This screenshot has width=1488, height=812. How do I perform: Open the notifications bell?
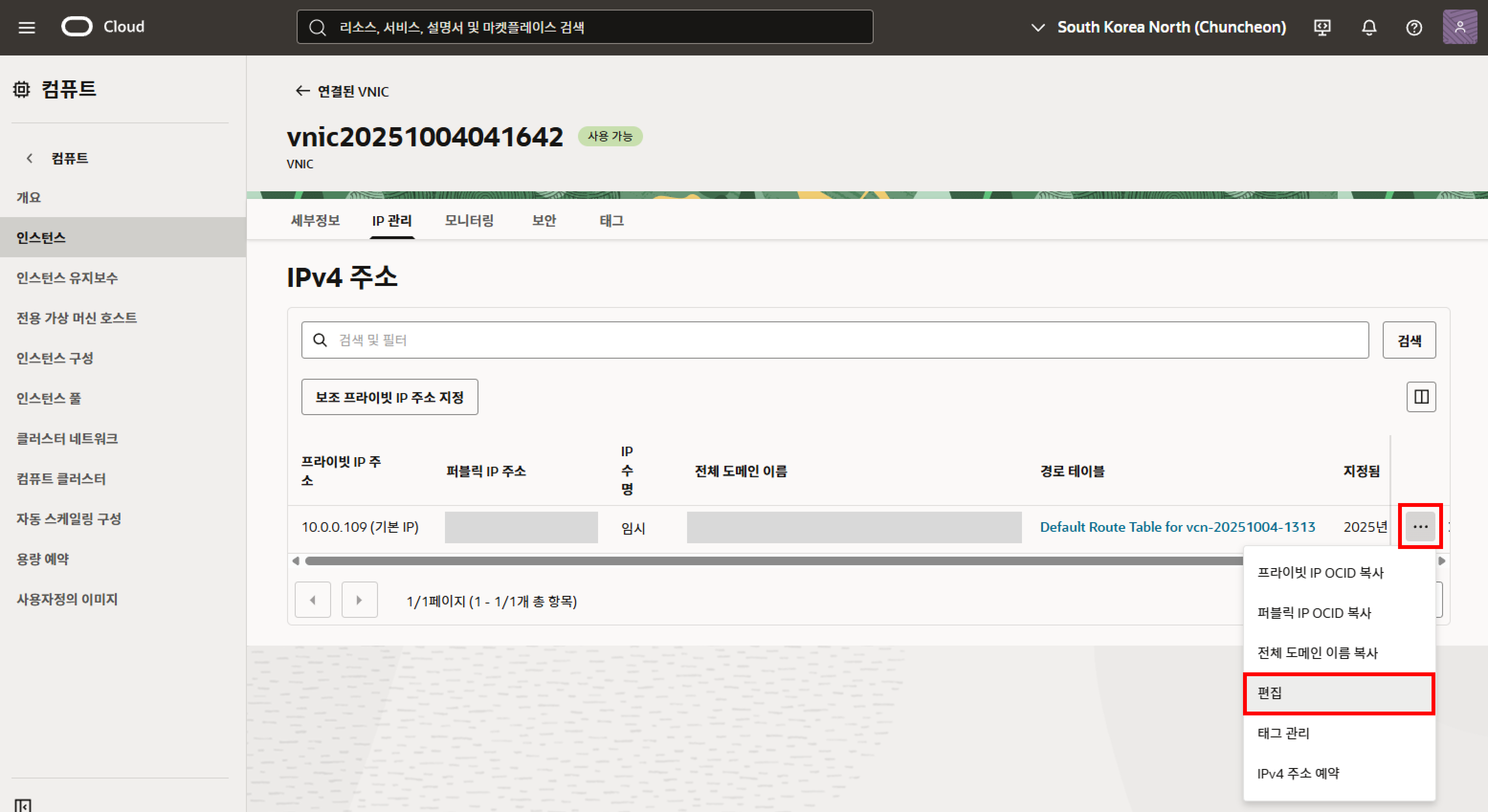pos(1369,27)
